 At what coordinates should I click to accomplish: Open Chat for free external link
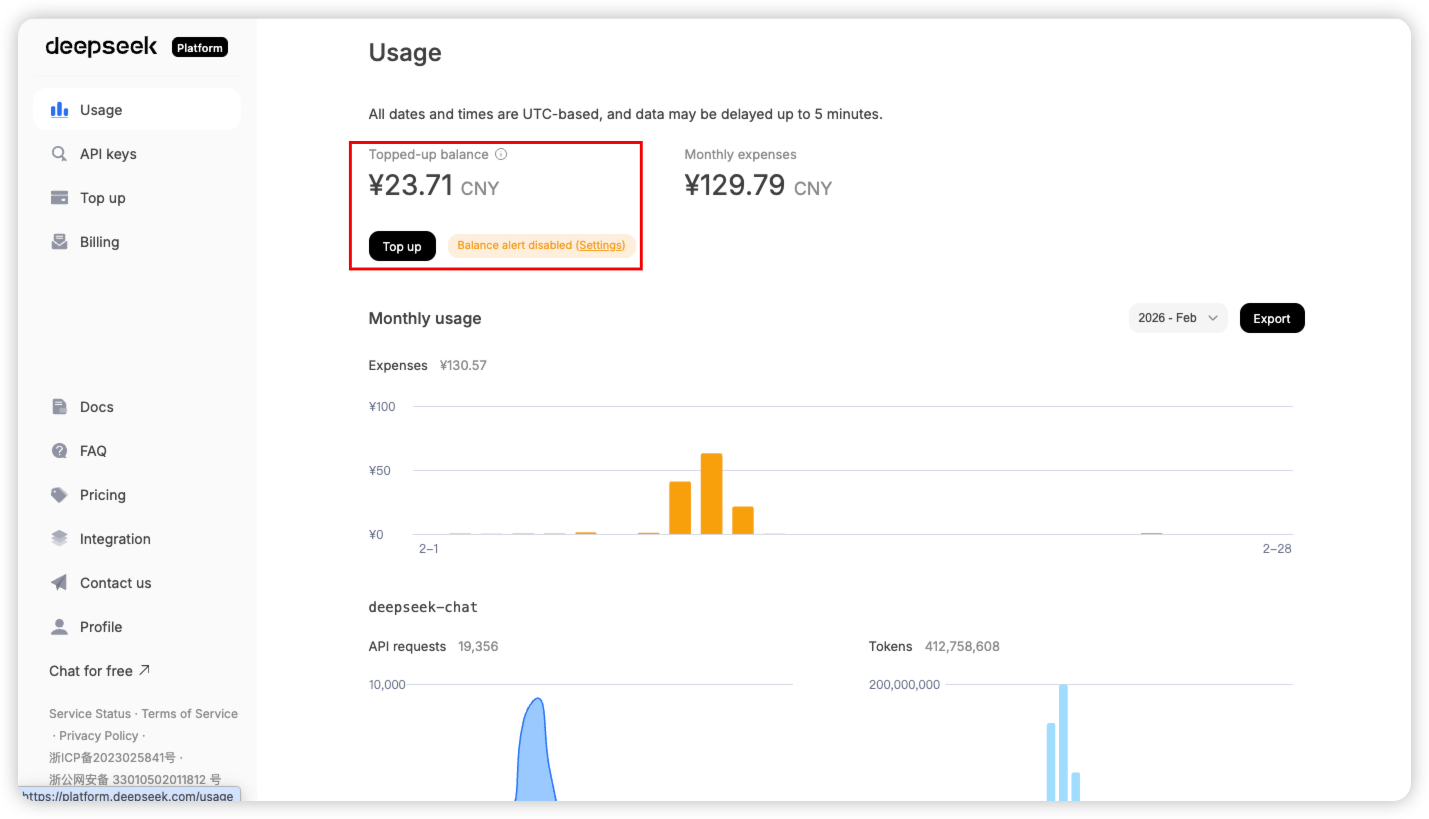click(99, 671)
